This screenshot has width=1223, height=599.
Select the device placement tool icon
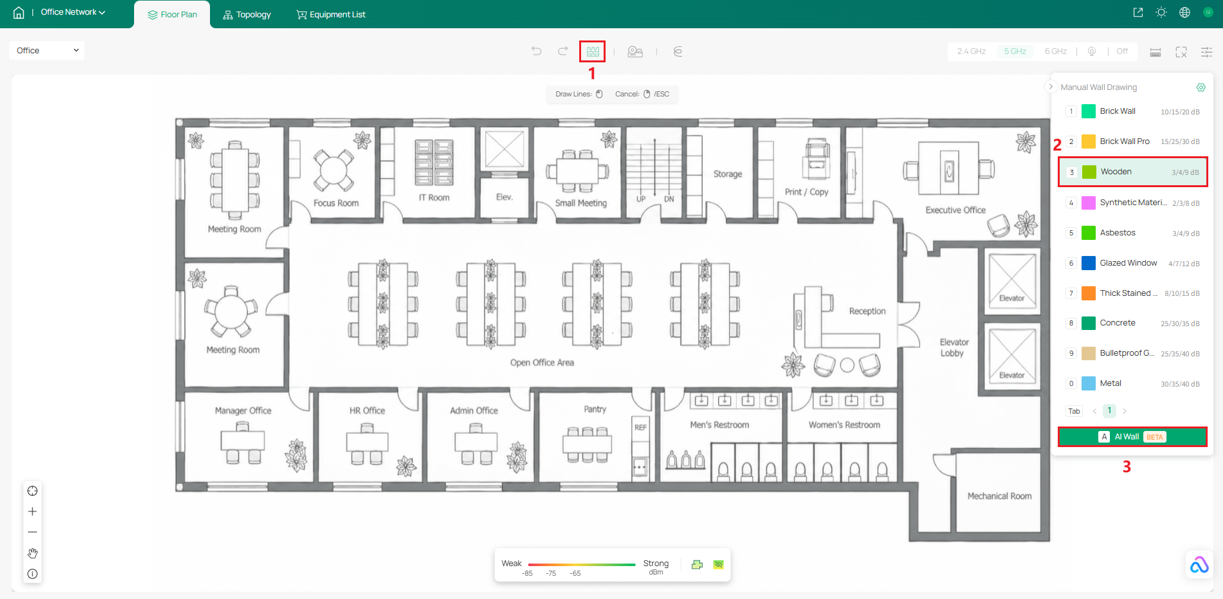coord(635,51)
